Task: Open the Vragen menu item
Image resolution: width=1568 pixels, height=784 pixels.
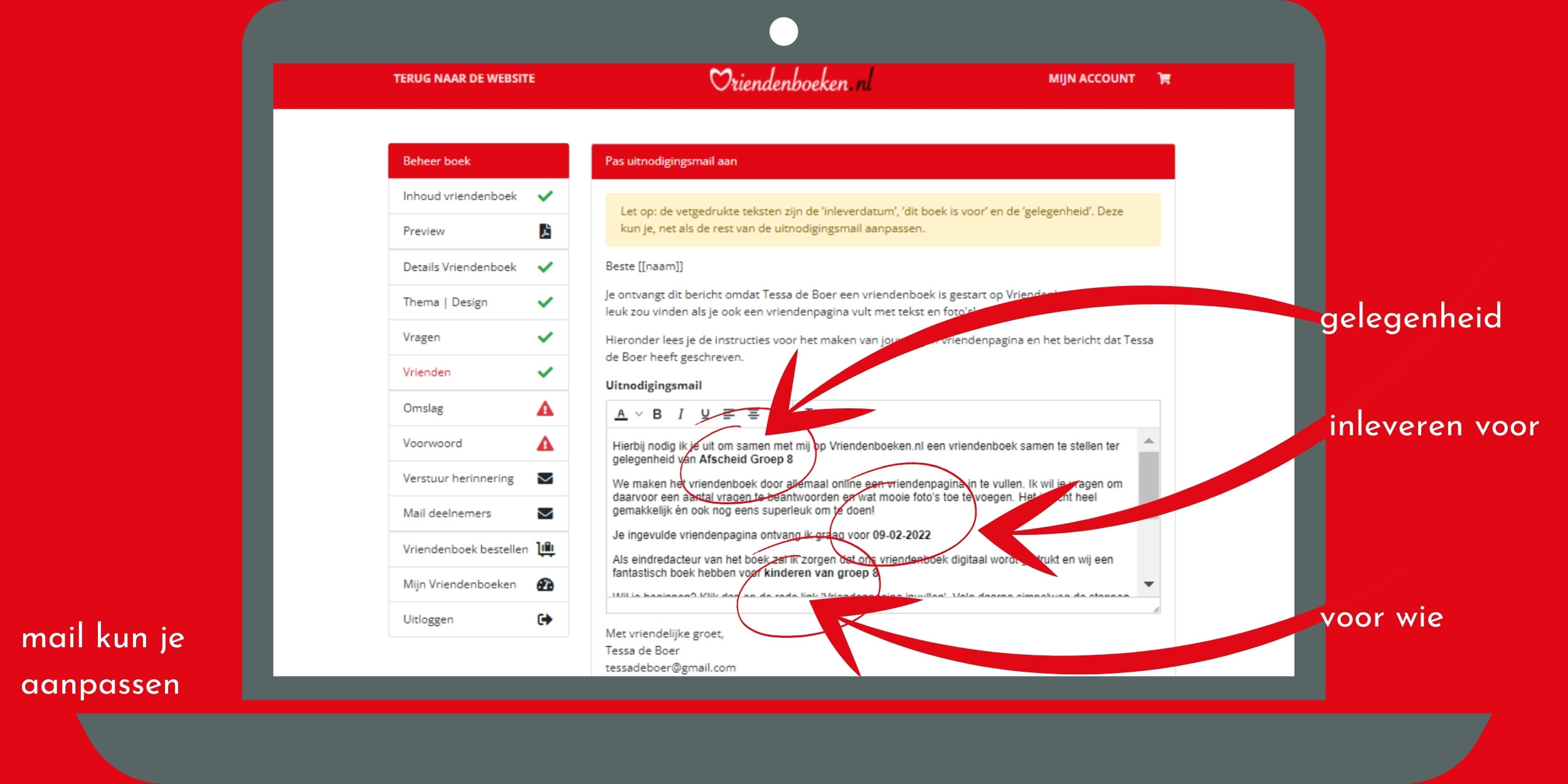Action: click(x=479, y=337)
